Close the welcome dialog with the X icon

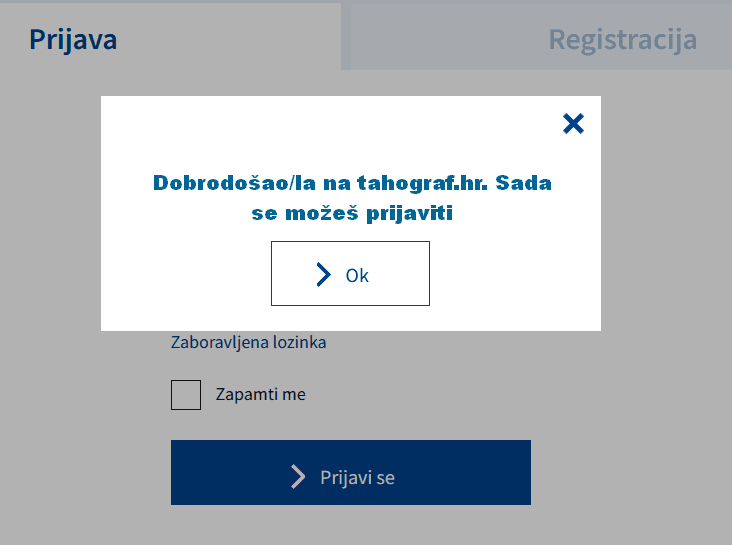573,124
